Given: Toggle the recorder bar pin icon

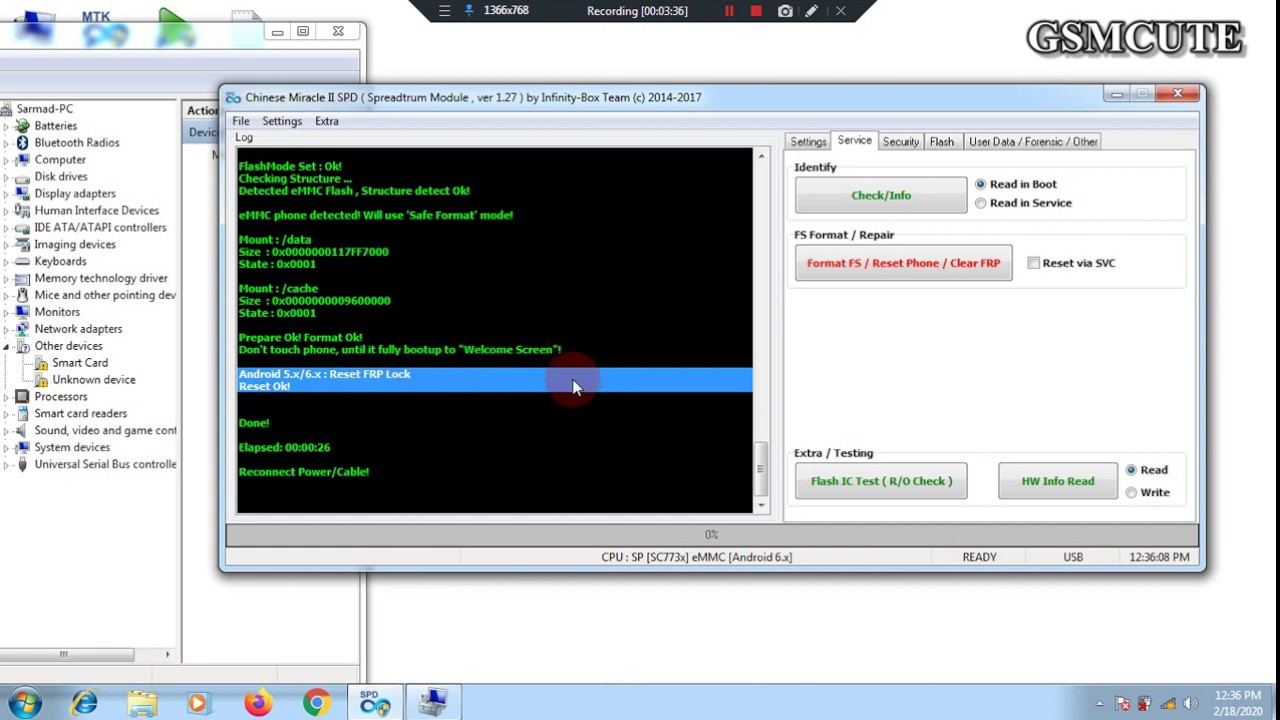Looking at the screenshot, I should point(468,11).
